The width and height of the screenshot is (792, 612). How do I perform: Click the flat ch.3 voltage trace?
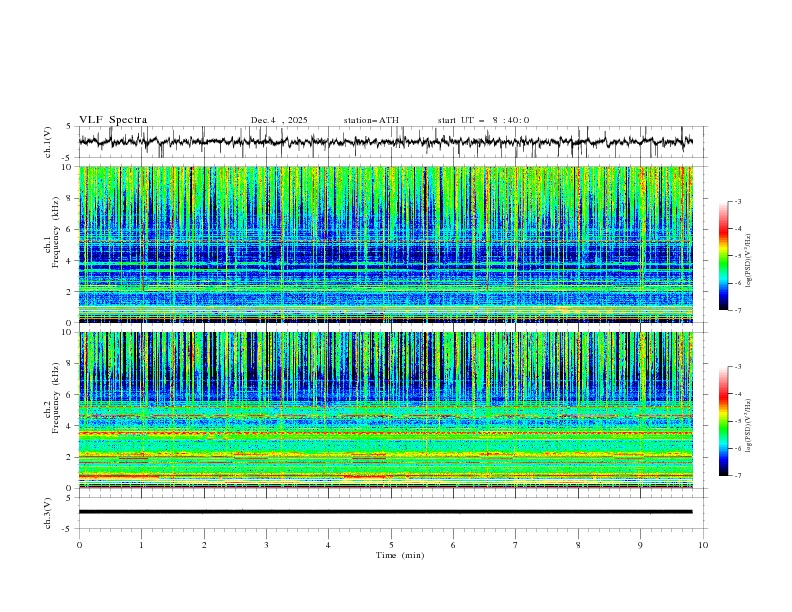point(385,512)
